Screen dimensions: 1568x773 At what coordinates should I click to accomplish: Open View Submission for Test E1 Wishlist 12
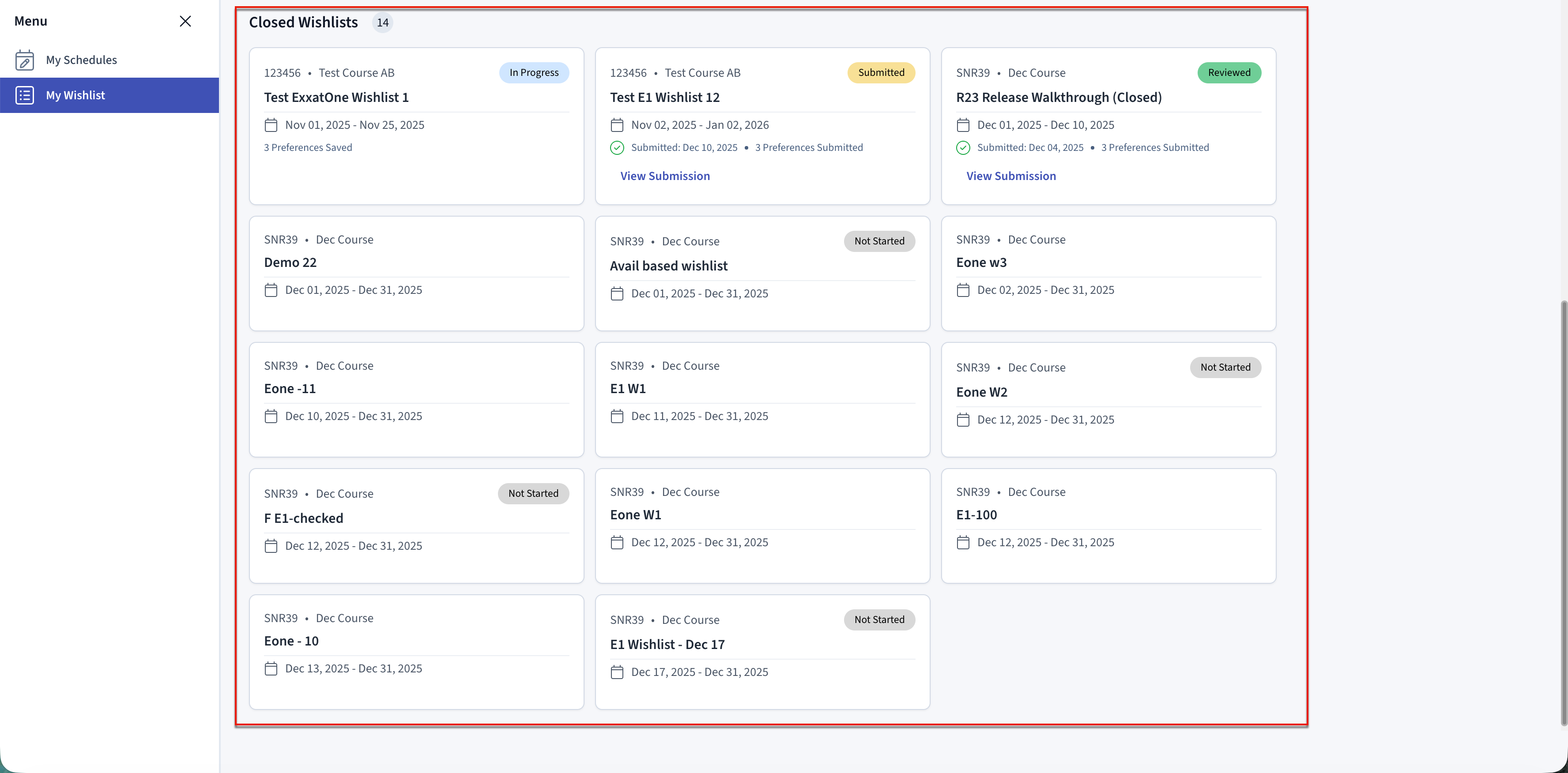(x=665, y=176)
